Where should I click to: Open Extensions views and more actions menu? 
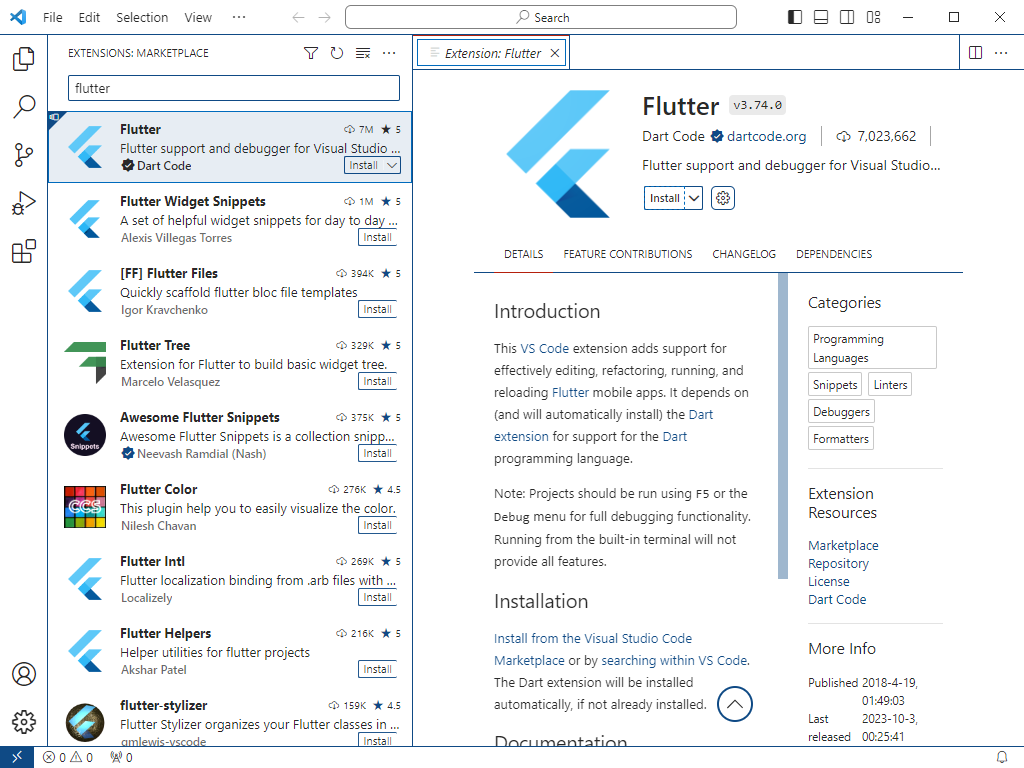point(389,53)
